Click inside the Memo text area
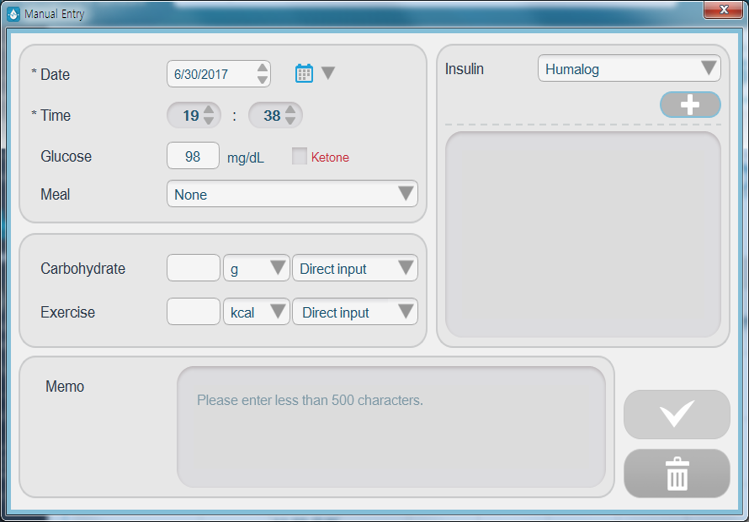 [x=391, y=427]
